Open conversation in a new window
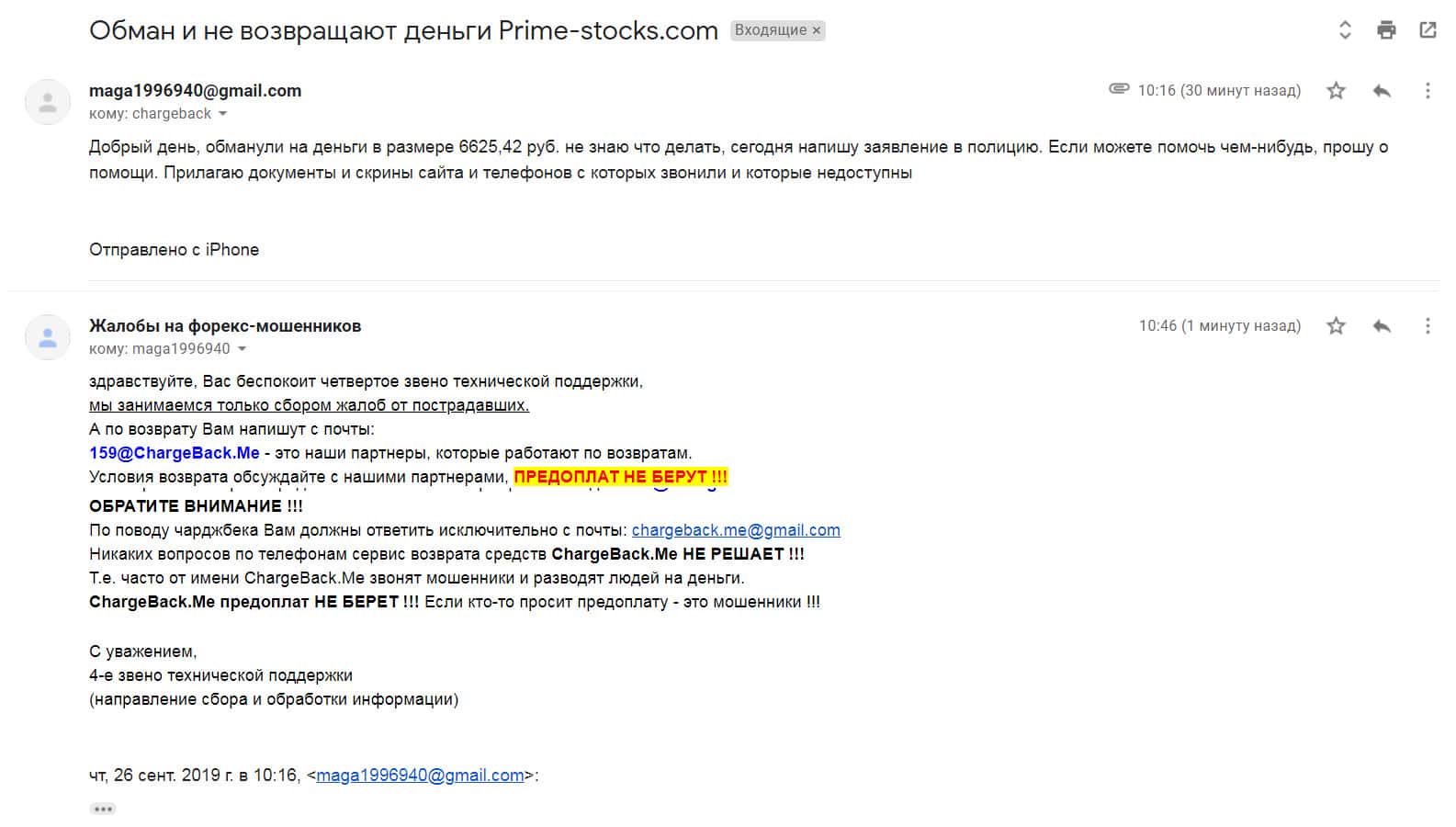This screenshot has width=1456, height=827. pos(1428,30)
